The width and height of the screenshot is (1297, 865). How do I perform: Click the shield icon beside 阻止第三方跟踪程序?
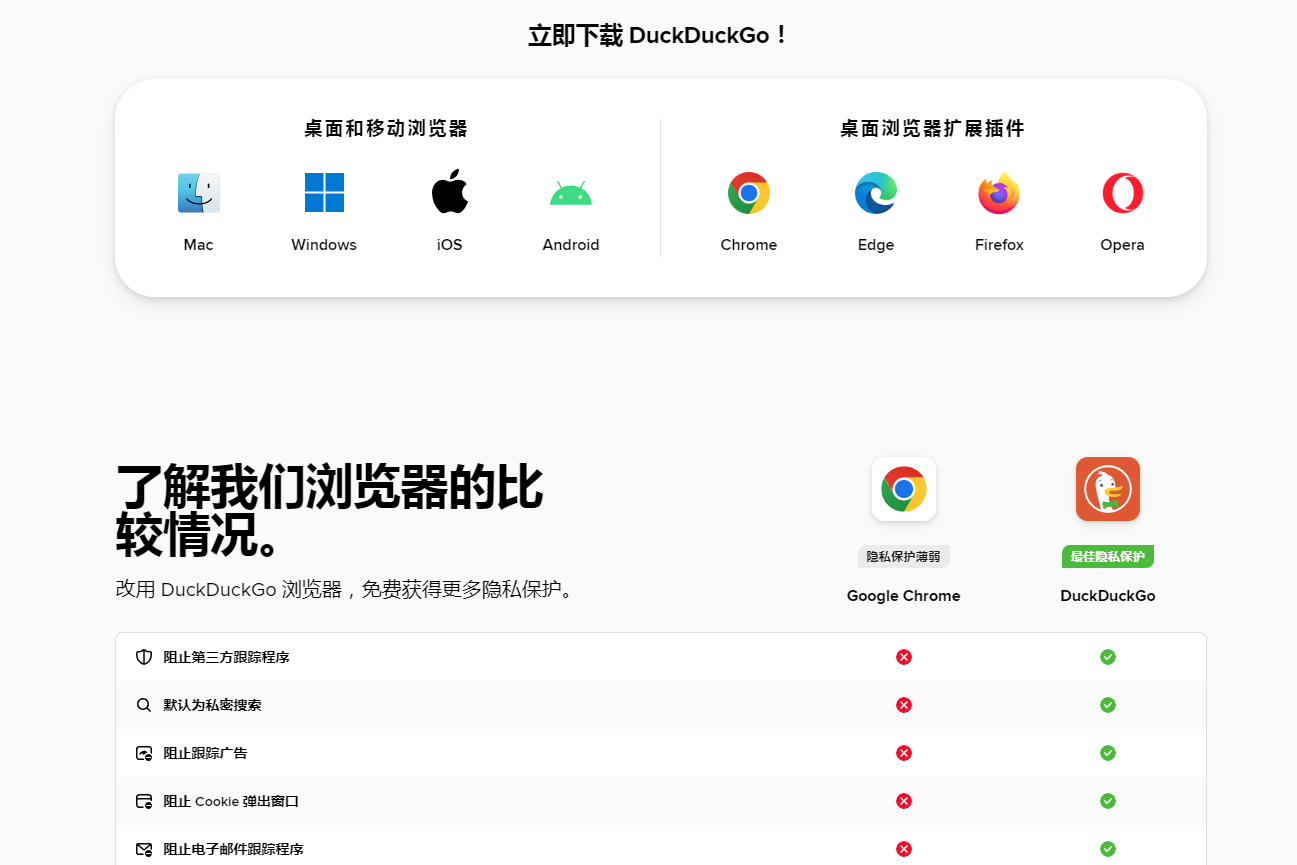point(144,657)
